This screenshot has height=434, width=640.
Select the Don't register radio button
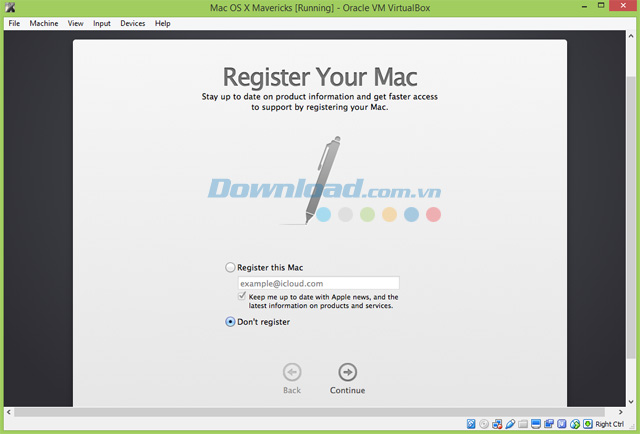[230, 322]
